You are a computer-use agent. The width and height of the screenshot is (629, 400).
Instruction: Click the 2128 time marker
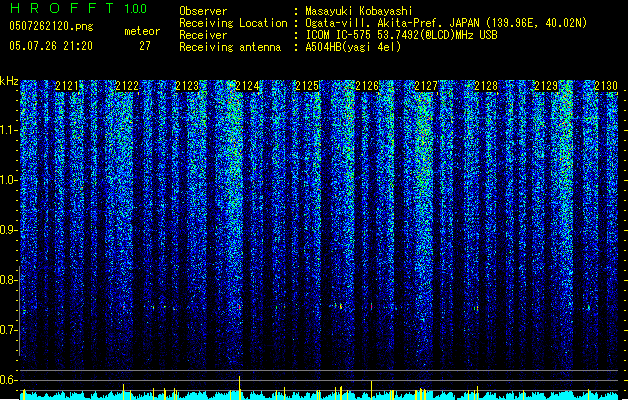486,86
